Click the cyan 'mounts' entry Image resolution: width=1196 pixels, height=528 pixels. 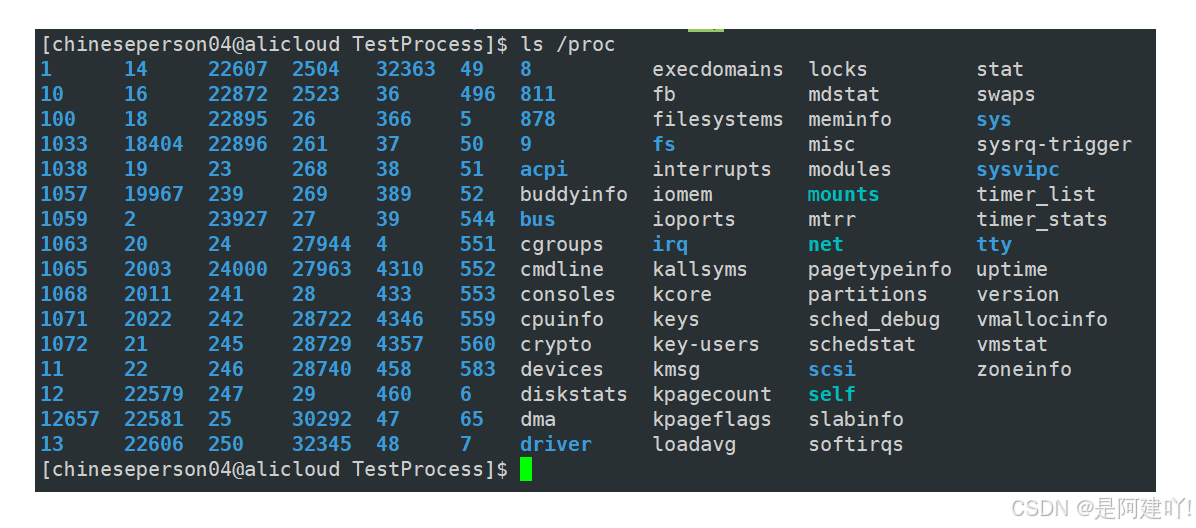pyautogui.click(x=844, y=195)
